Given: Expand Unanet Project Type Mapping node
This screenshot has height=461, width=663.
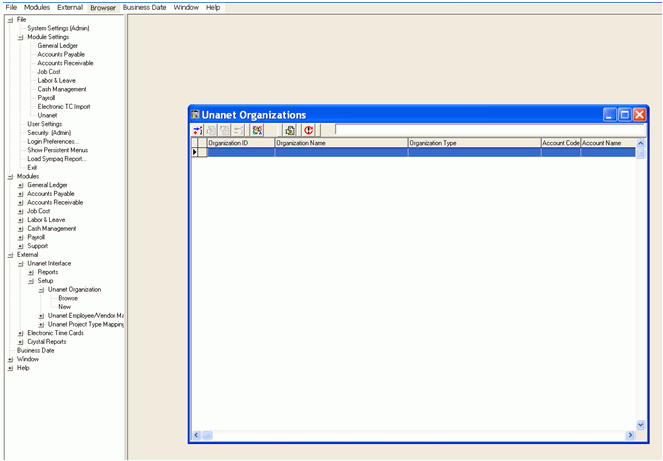Looking at the screenshot, I should [x=41, y=325].
